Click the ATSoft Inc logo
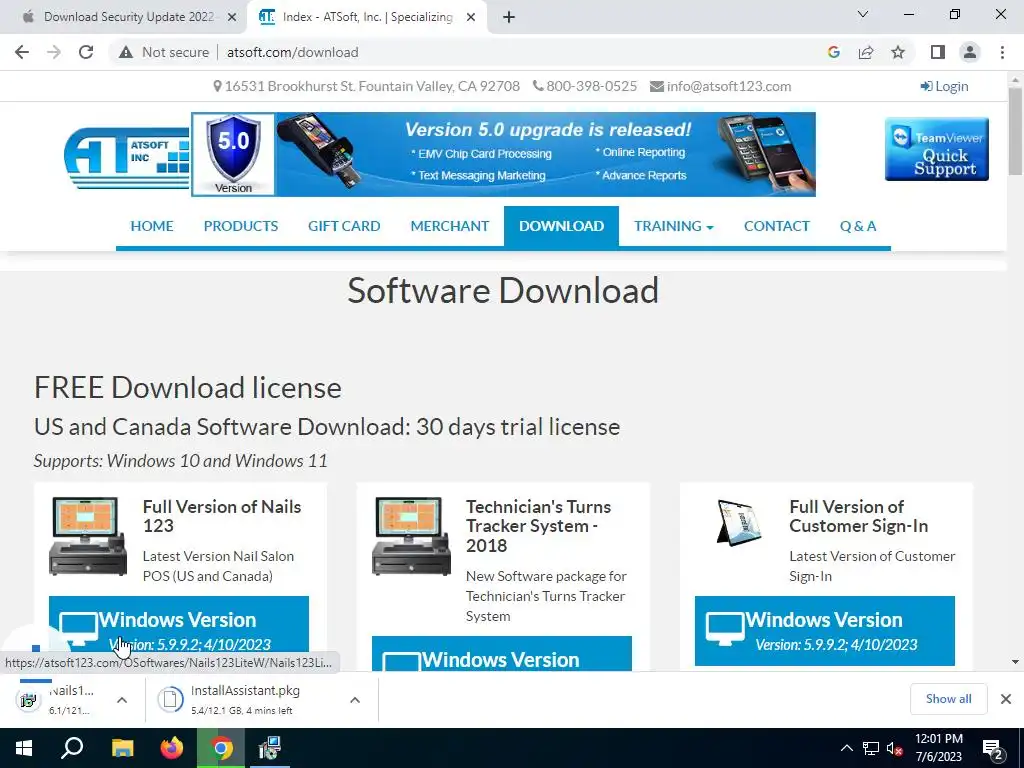This screenshot has height=768, width=1024. click(127, 157)
